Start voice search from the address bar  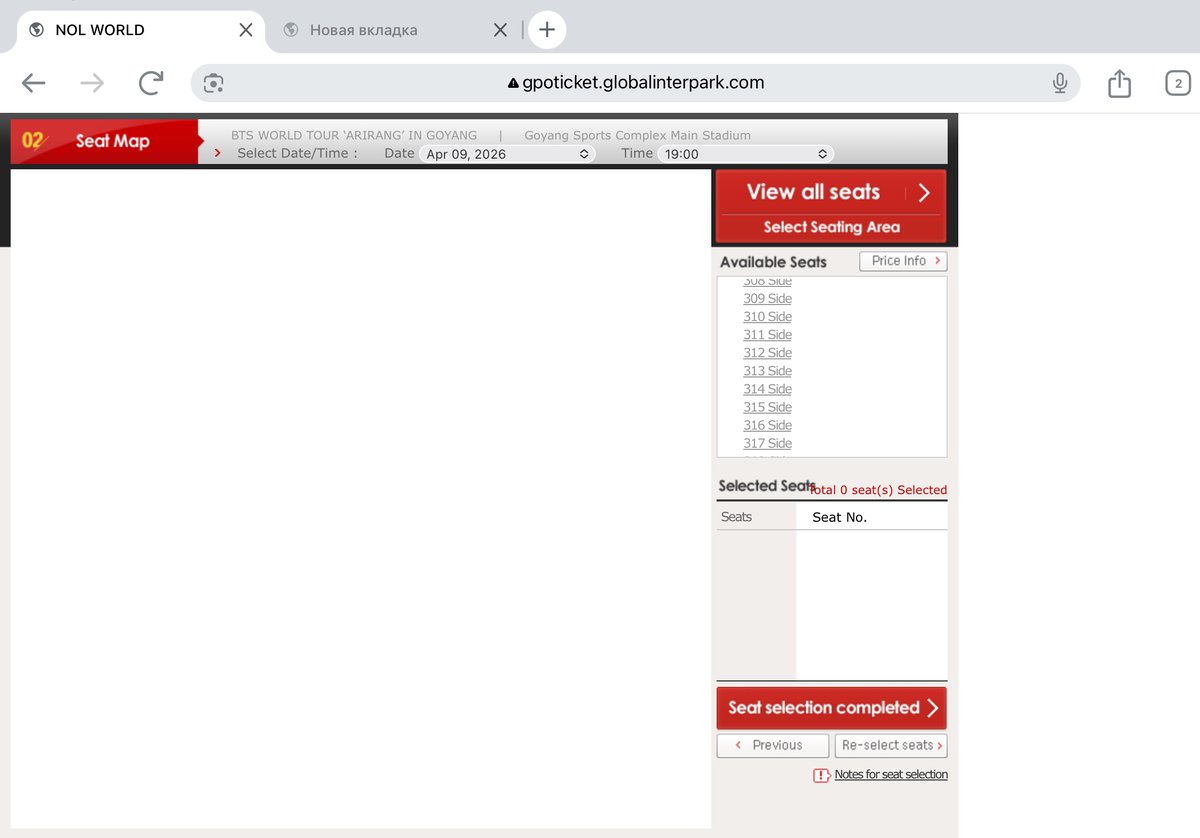coord(1060,83)
